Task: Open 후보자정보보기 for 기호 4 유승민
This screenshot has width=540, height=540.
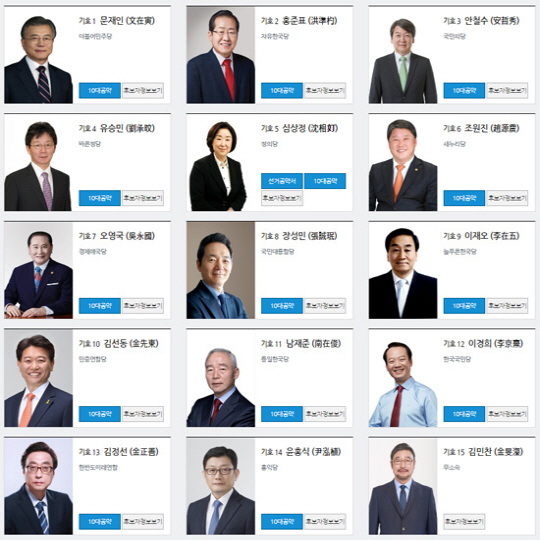Action: (x=143, y=198)
